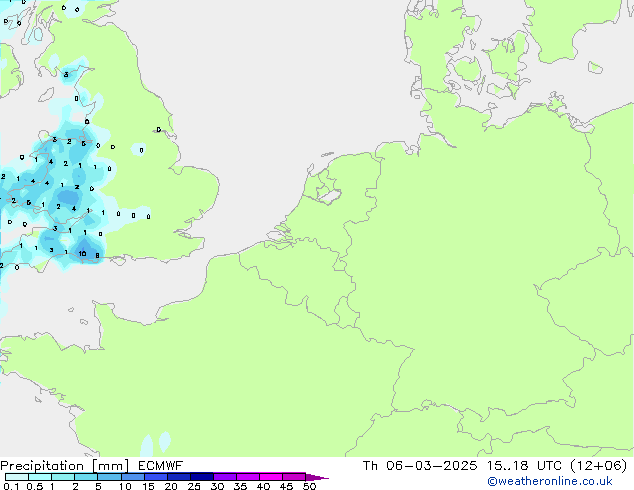This screenshot has height=490, width=634.
Task: Select the 2–5 mm legend color swatch
Action: (x=86, y=477)
